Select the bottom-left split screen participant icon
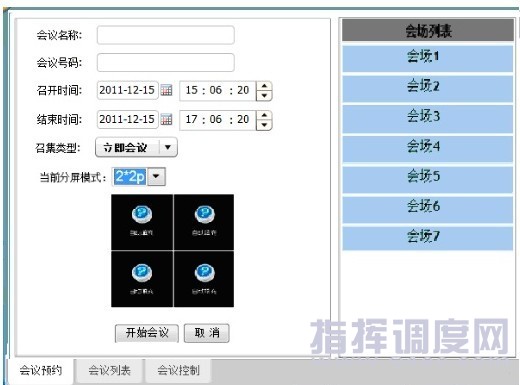This screenshot has height=385, width=520. click(142, 273)
